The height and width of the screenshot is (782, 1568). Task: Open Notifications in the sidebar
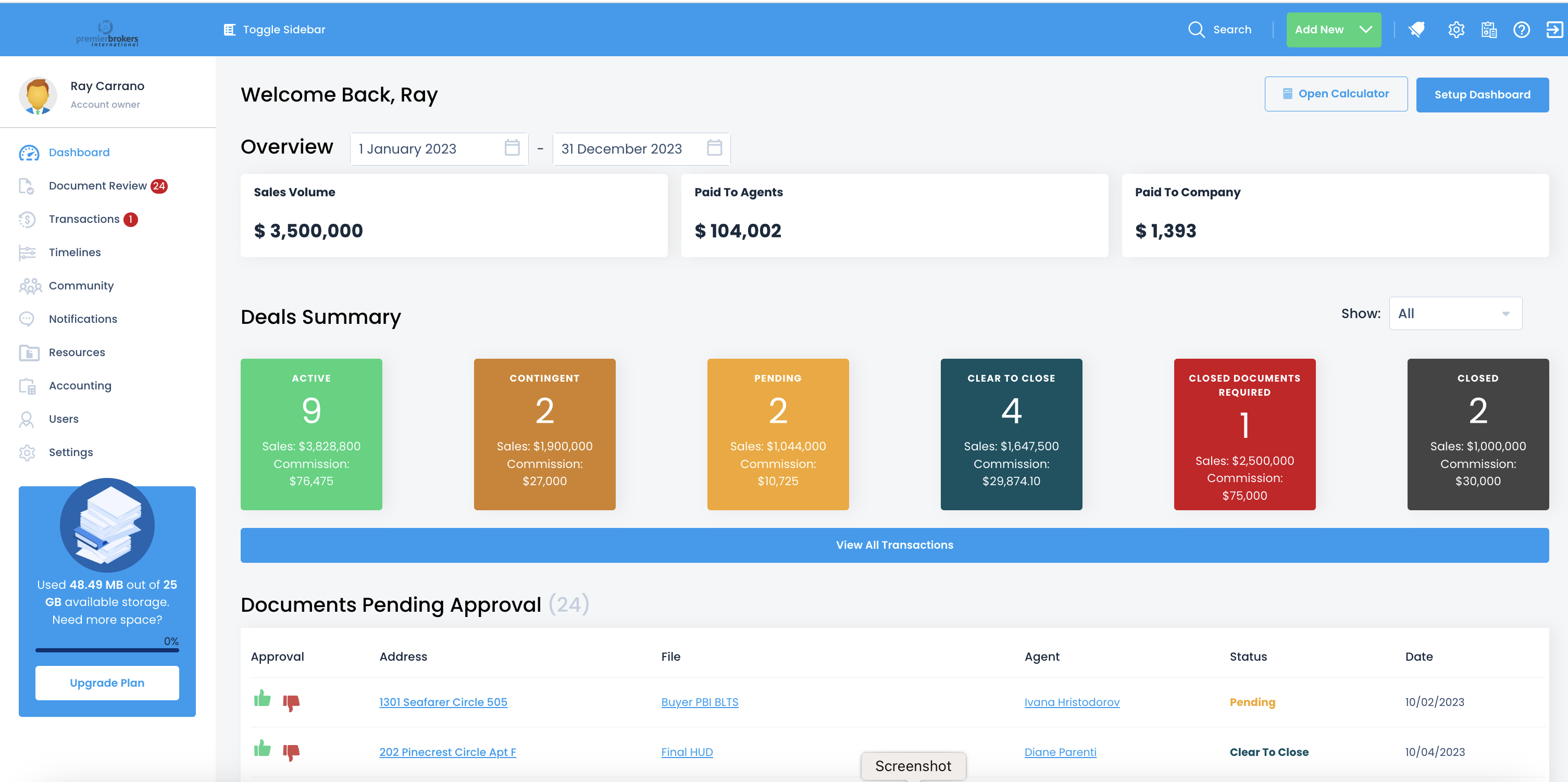point(83,319)
